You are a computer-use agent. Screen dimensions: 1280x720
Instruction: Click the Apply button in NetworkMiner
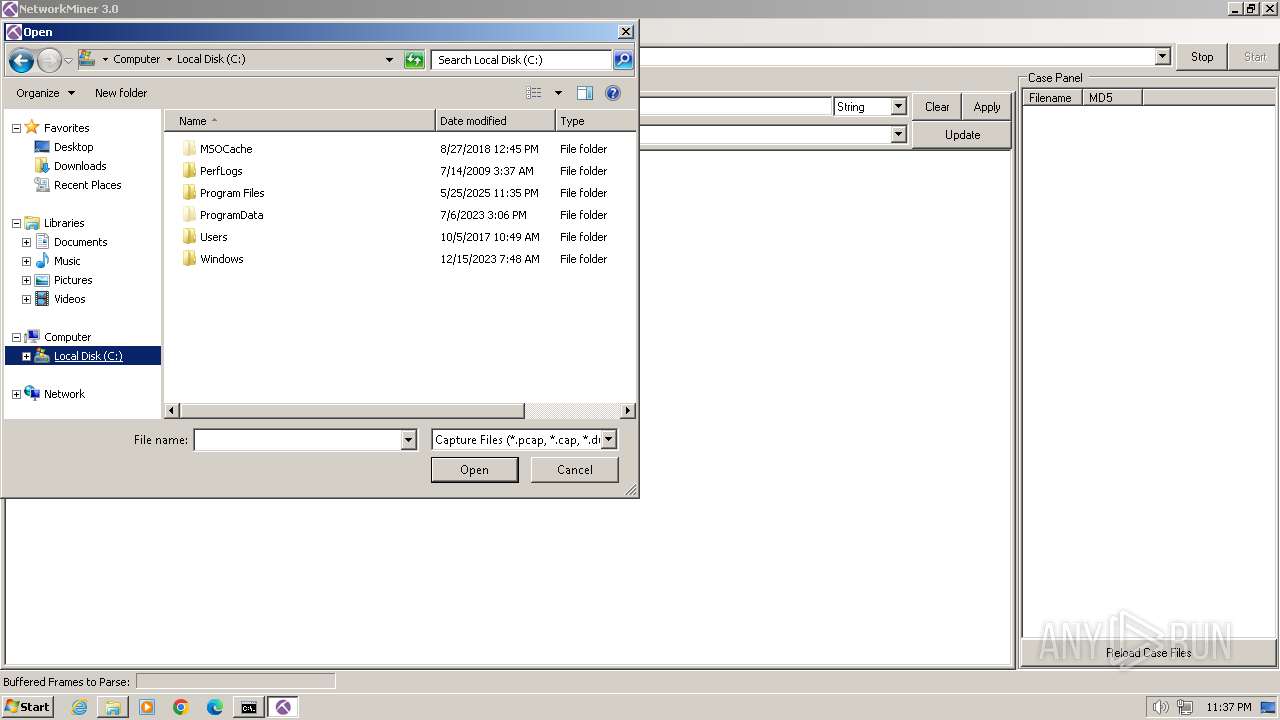pos(987,107)
